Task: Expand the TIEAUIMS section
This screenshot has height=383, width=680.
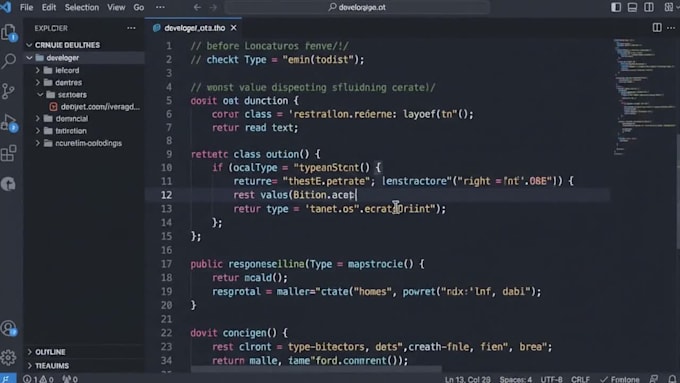Action: tap(84, 366)
